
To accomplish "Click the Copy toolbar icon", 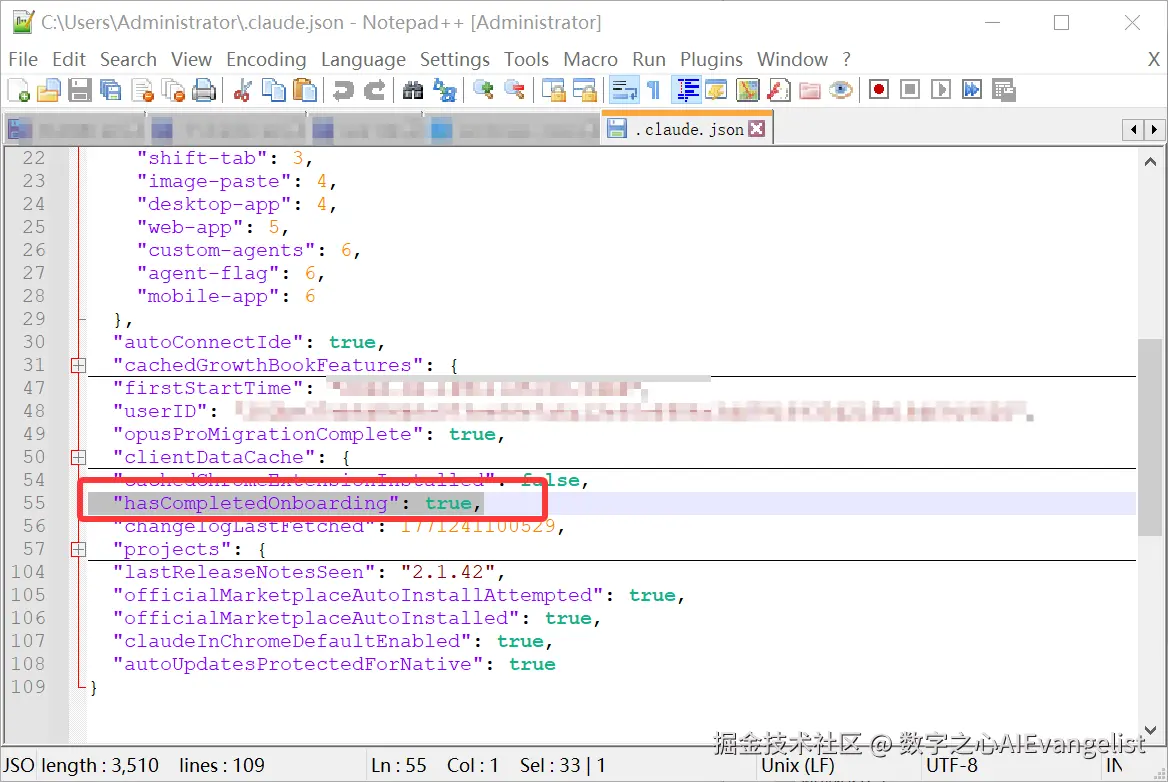I will (273, 90).
